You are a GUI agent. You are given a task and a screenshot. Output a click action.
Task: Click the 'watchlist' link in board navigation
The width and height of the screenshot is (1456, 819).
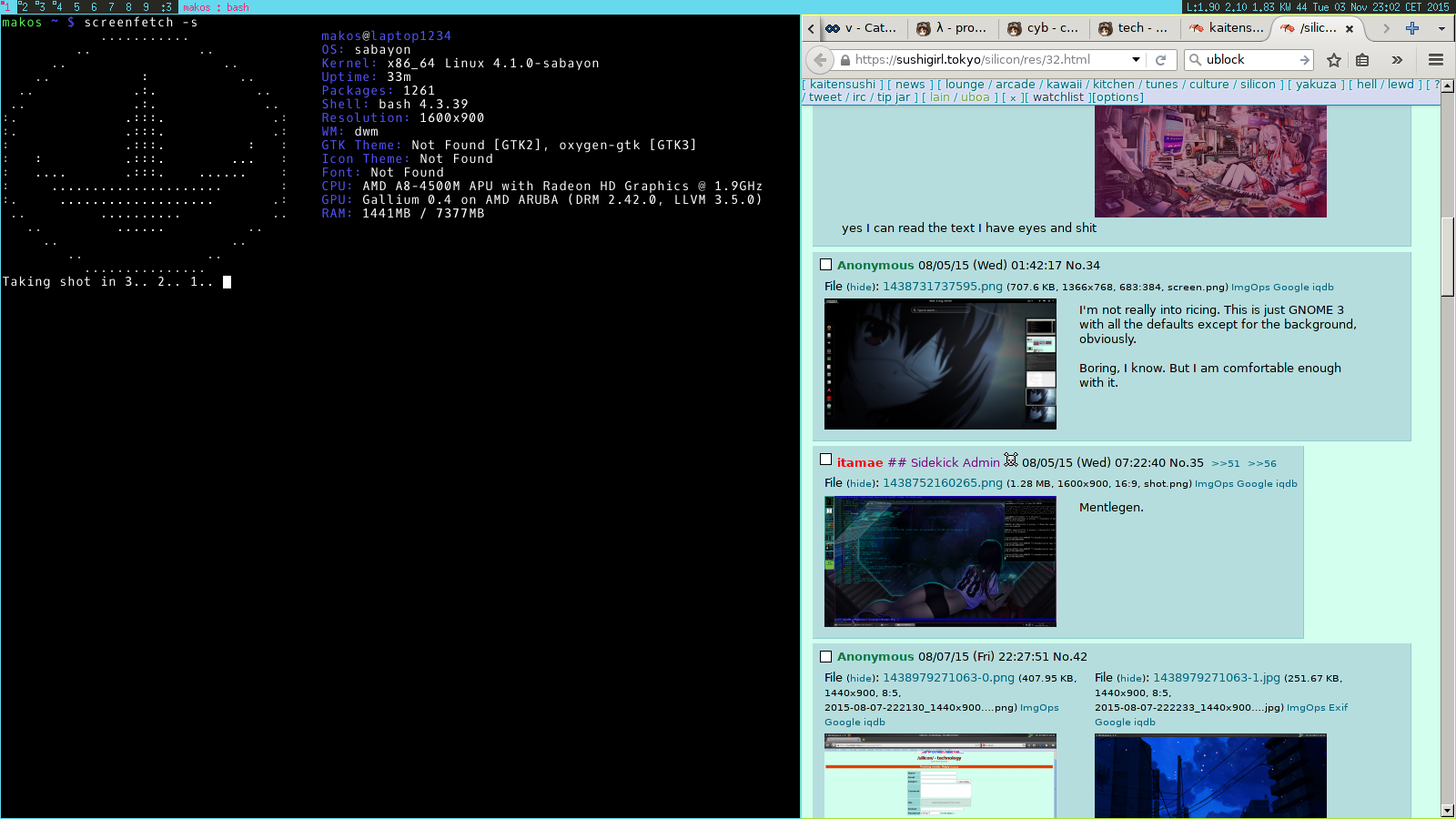(x=1057, y=97)
